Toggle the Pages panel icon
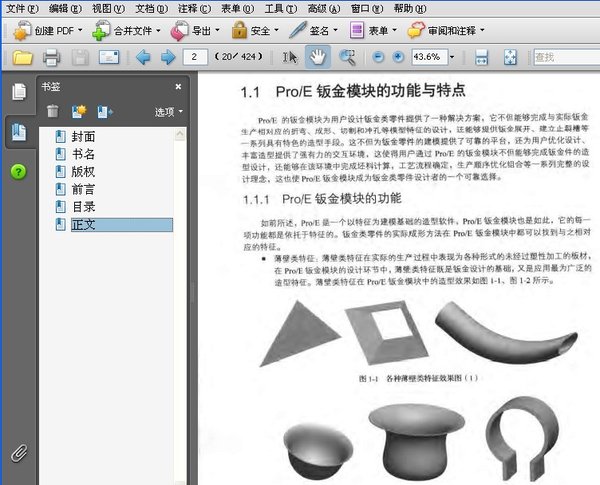This screenshot has height=485, width=600. (19, 92)
